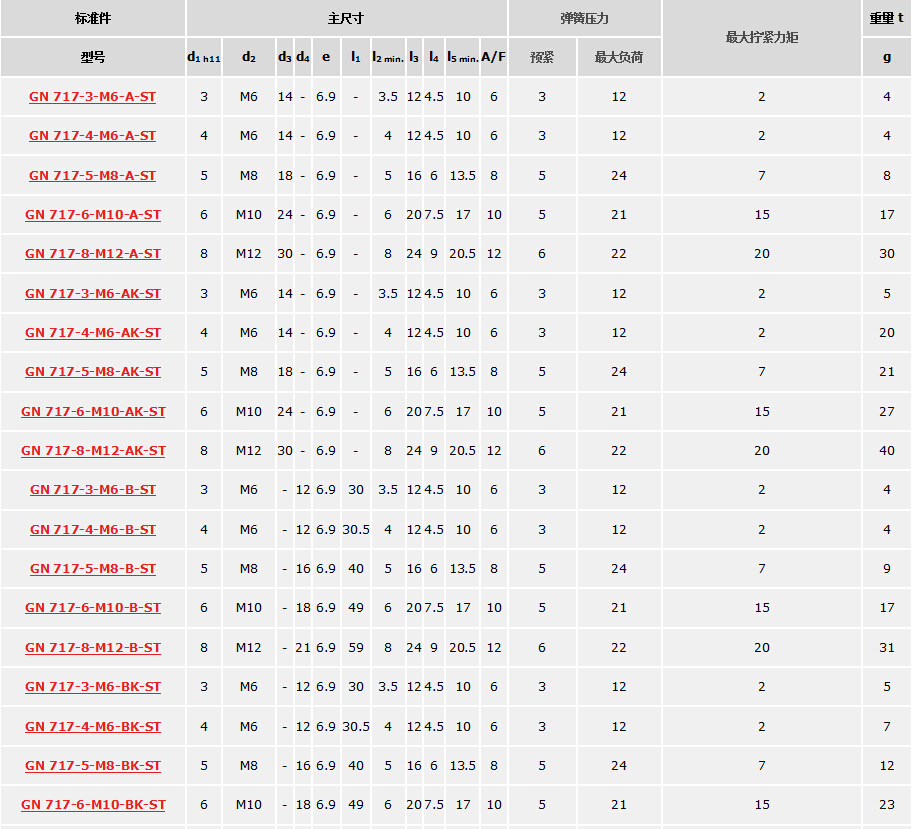913x829 pixels.
Task: Click l1 value 30.5 in GN 717-4-M6-B-ST row
Action: (x=356, y=530)
